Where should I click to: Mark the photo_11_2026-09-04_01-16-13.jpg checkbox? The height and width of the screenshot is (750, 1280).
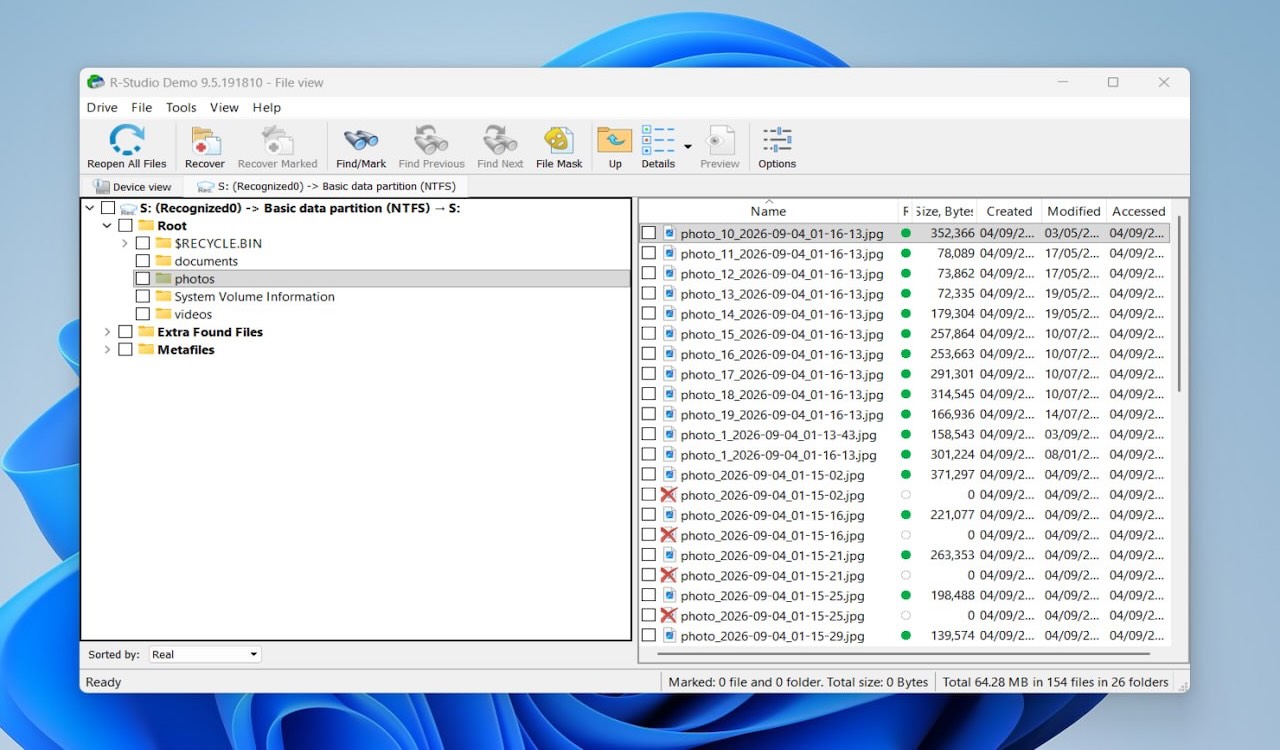coord(649,253)
